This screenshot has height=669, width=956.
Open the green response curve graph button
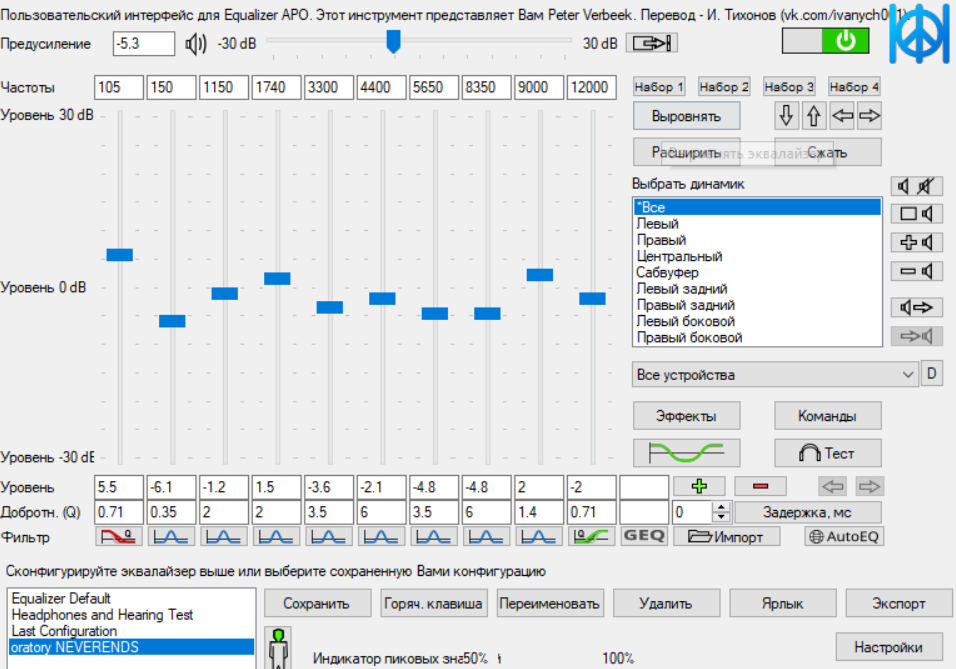[687, 453]
